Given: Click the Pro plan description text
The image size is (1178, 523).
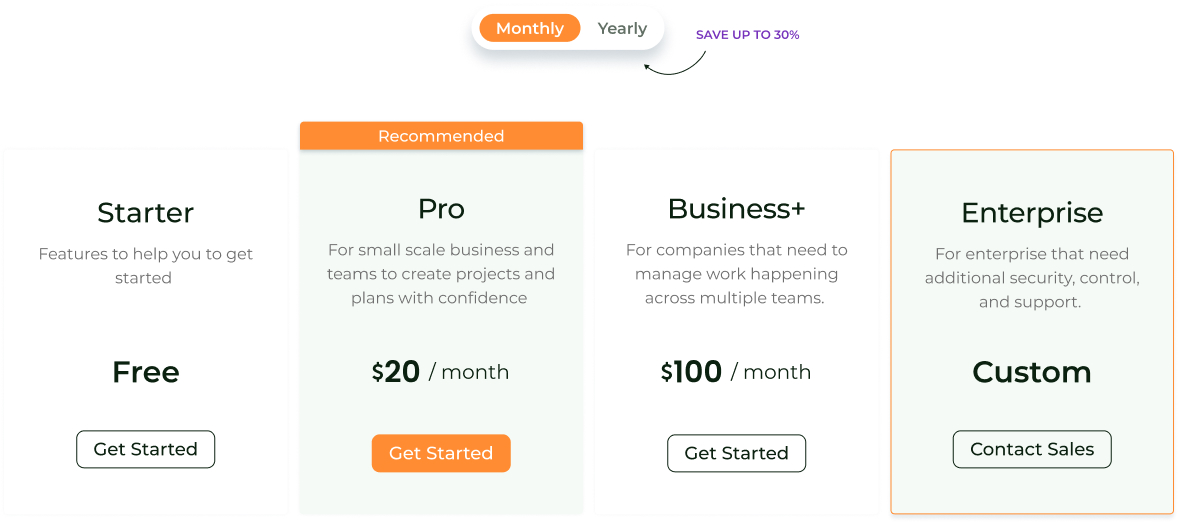Looking at the screenshot, I should point(440,274).
